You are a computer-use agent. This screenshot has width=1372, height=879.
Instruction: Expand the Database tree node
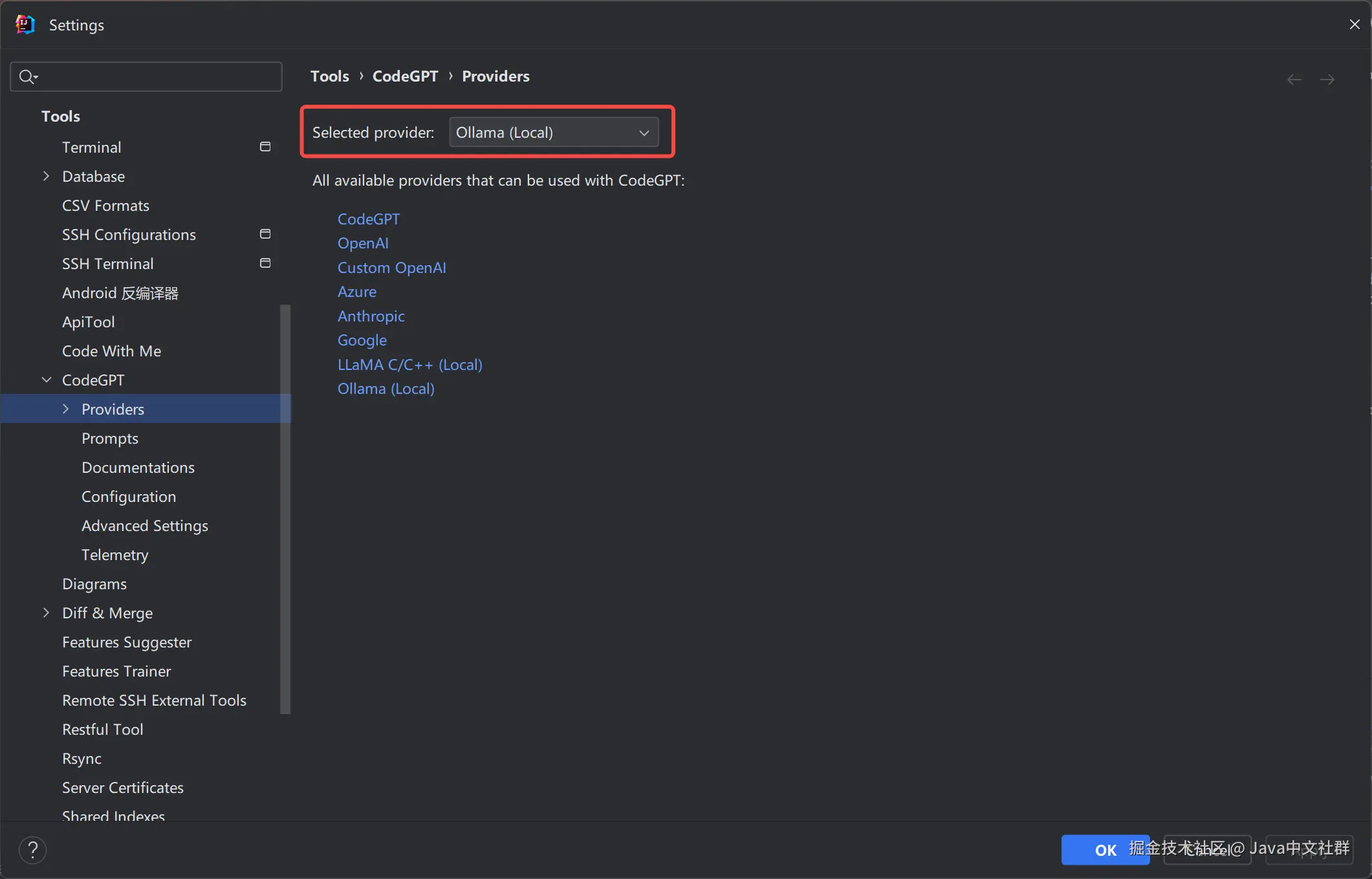click(46, 176)
